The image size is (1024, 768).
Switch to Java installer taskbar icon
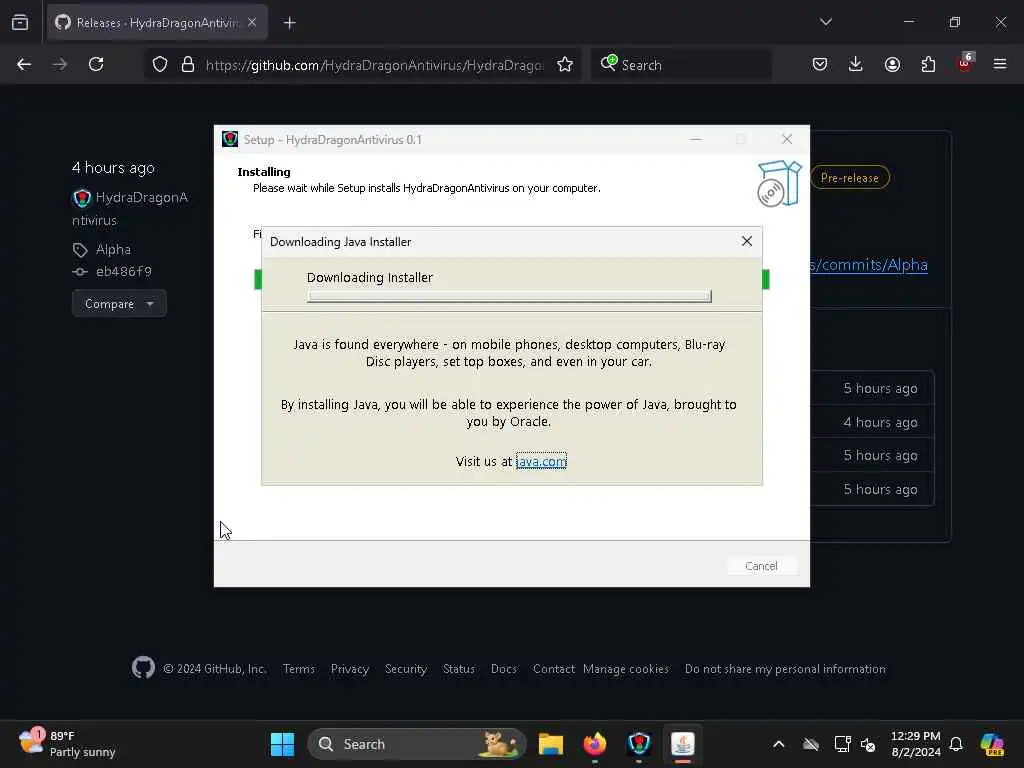[683, 744]
